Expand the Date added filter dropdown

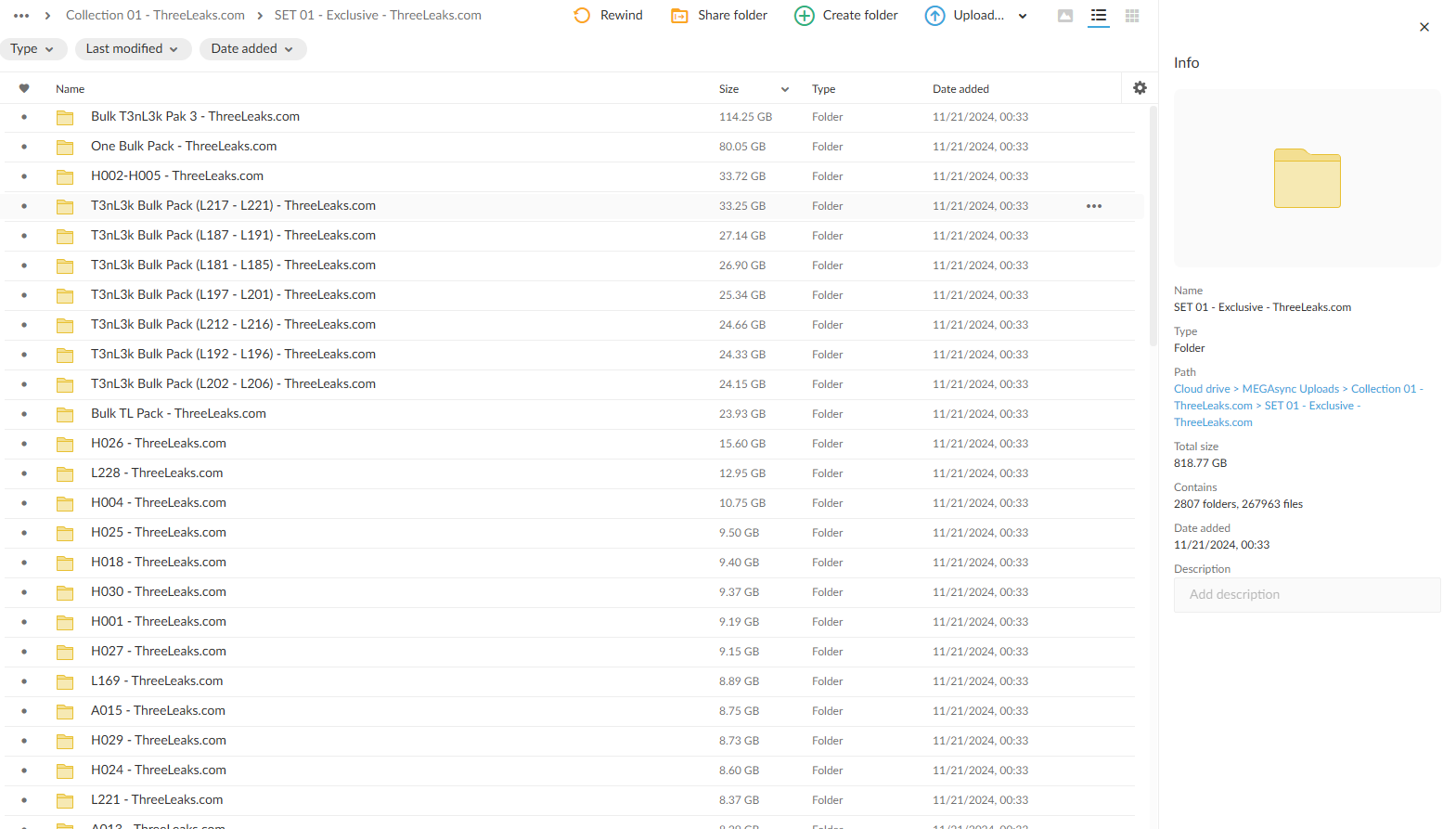click(x=251, y=49)
